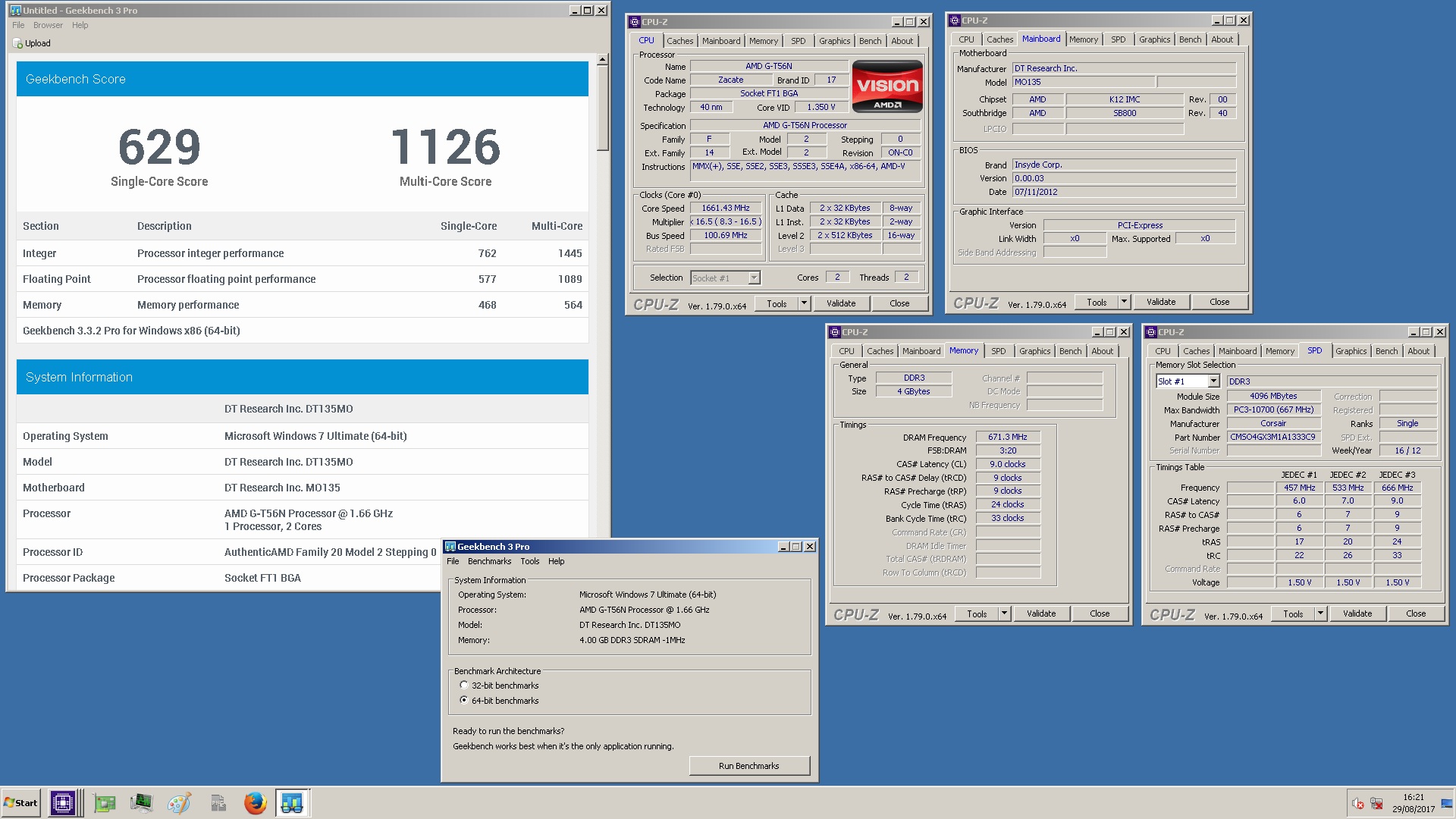Viewport: 1456px width, 819px height.
Task: Click the Memory performance row in Geekbench
Action: tap(303, 305)
